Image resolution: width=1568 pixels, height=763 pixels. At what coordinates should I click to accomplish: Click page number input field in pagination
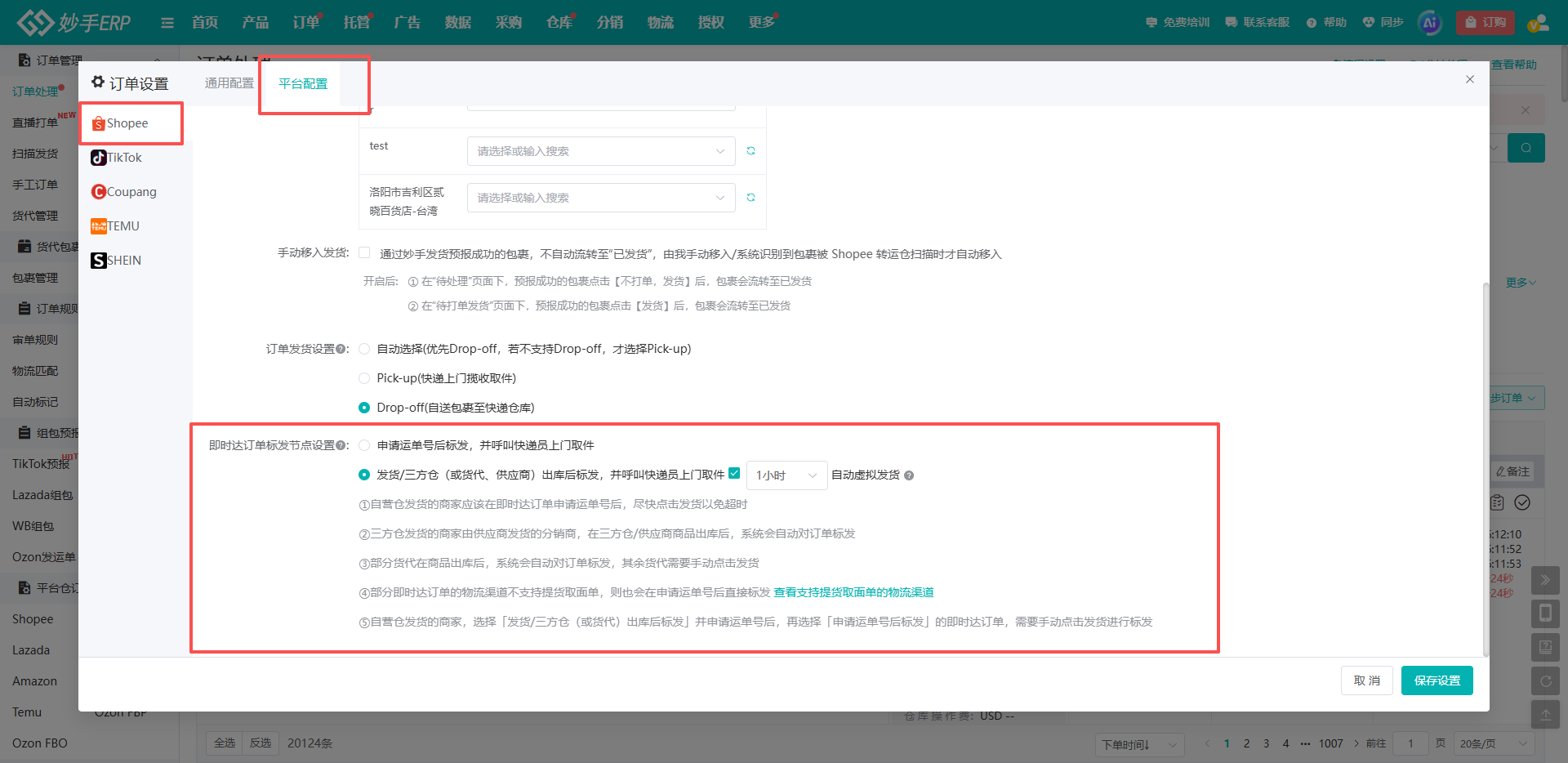tap(1410, 744)
